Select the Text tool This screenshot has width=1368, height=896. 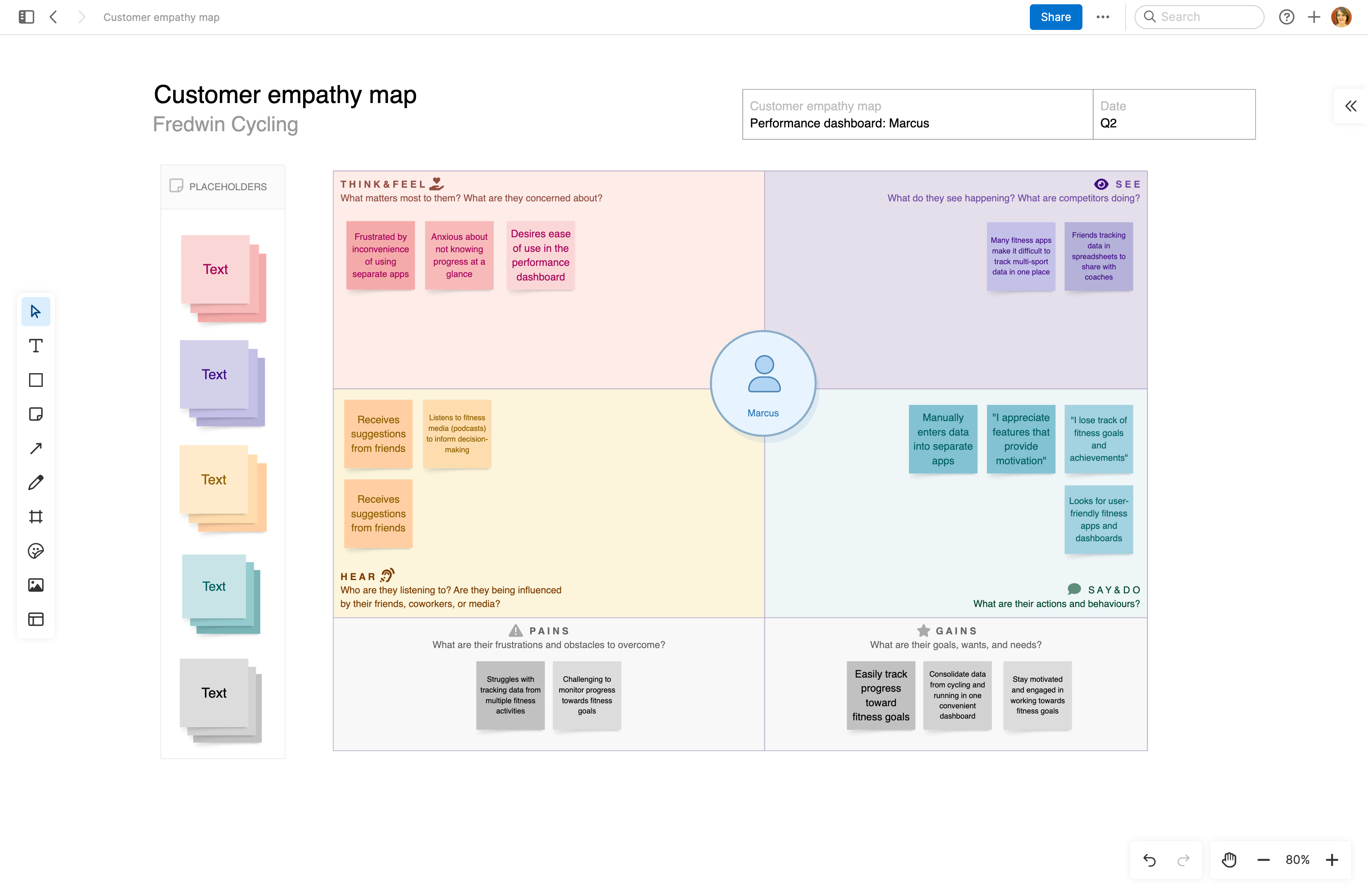[35, 345]
